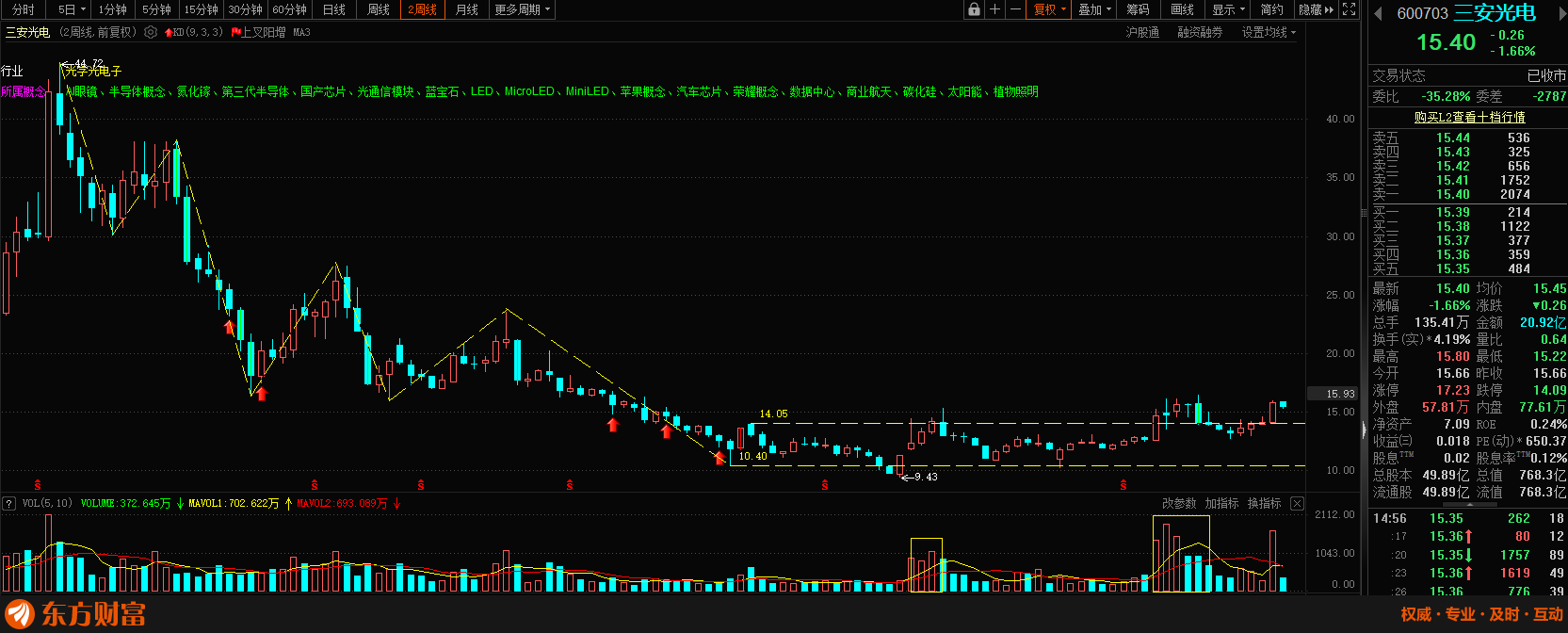Screen dimensions: 1568x633
Task: Zoom in chart with plus icon
Action: coord(994,9)
